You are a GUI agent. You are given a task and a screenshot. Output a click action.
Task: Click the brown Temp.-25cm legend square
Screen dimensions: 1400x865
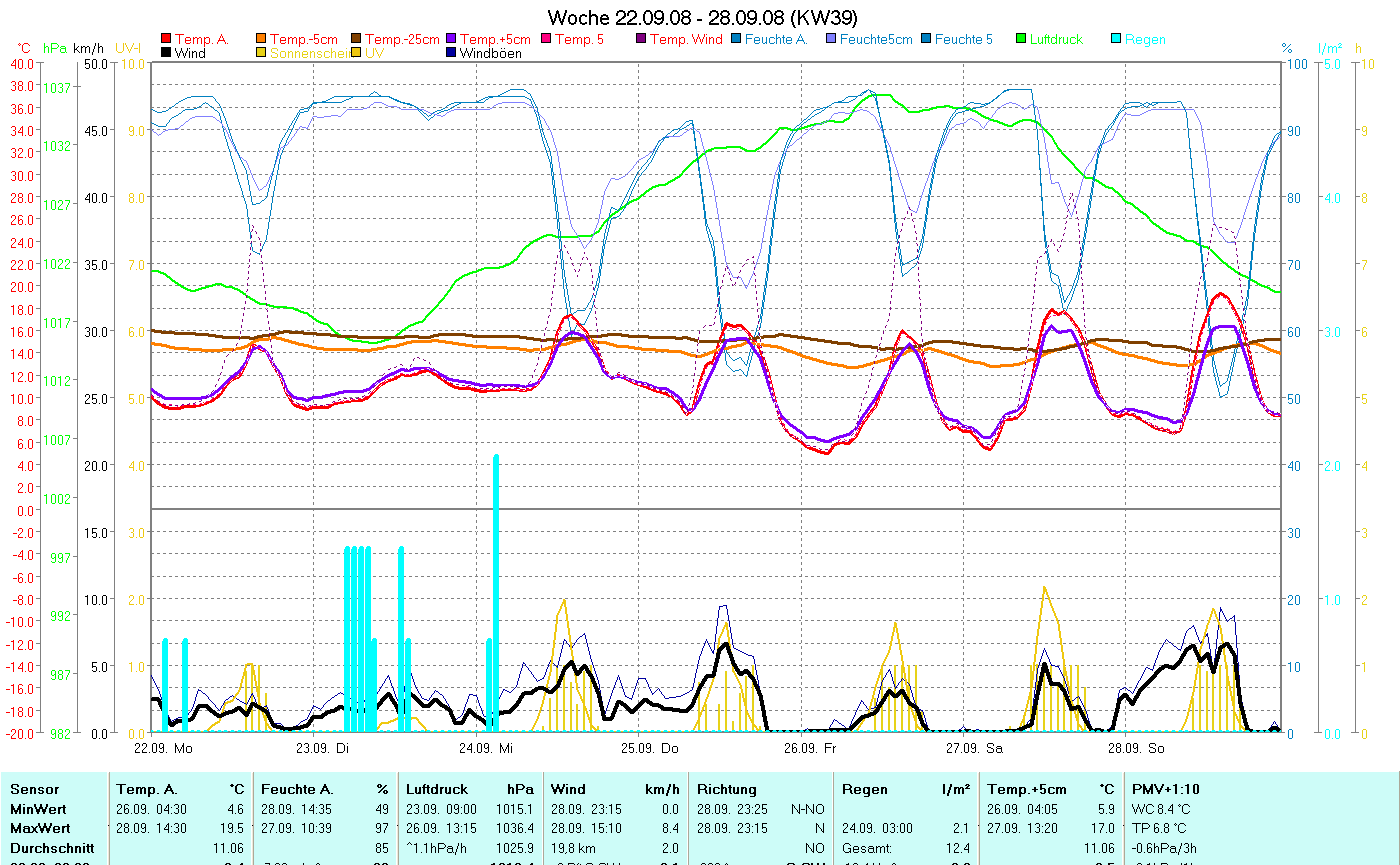point(356,40)
